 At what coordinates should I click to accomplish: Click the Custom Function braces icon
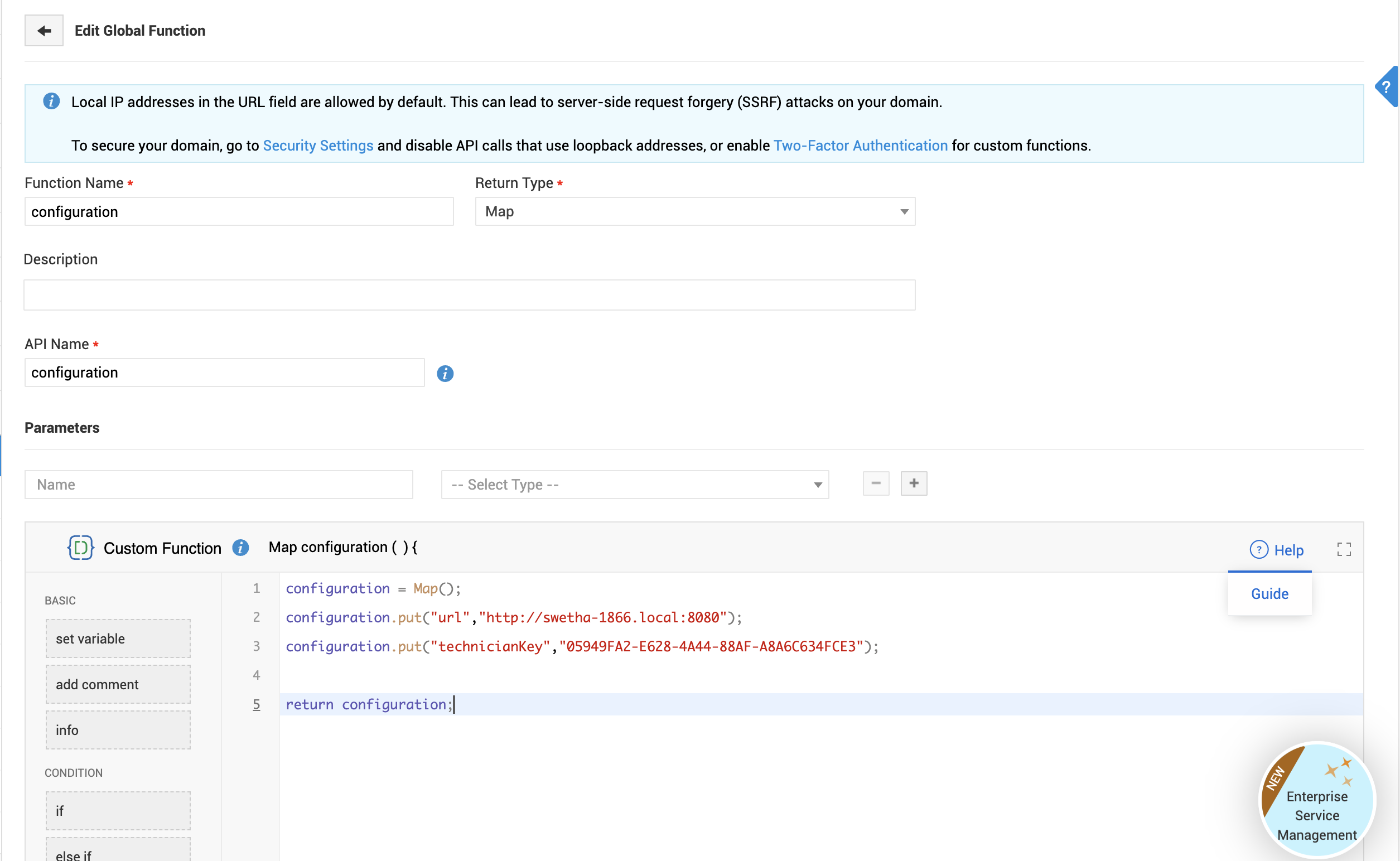pyautogui.click(x=80, y=548)
